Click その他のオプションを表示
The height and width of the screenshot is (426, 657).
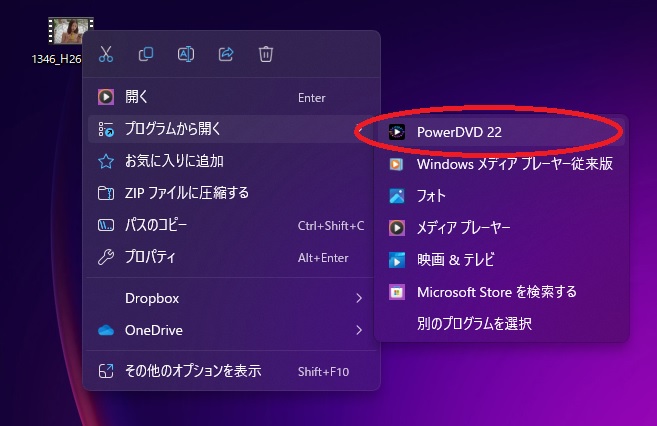tap(231, 371)
